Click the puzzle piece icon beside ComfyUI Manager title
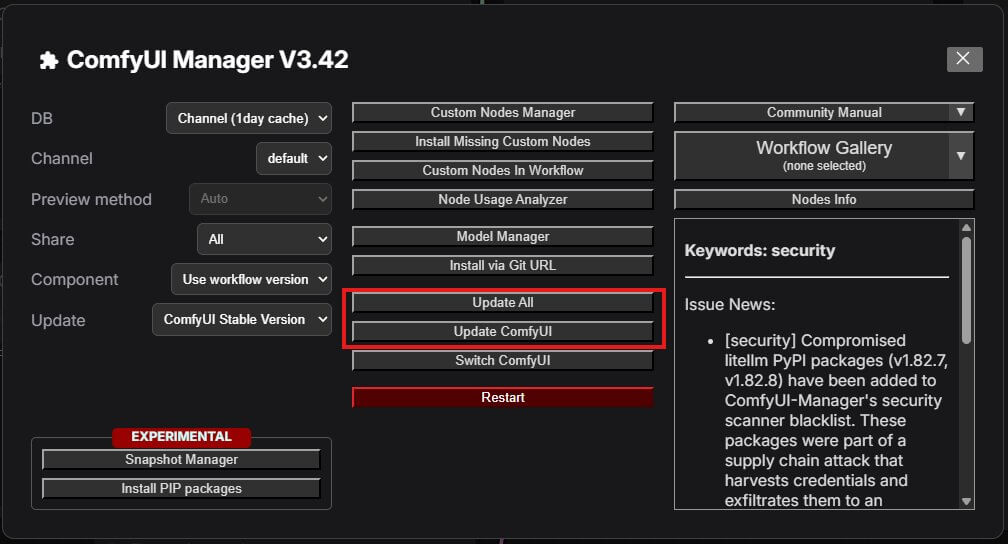The width and height of the screenshot is (1008, 544). point(49,60)
